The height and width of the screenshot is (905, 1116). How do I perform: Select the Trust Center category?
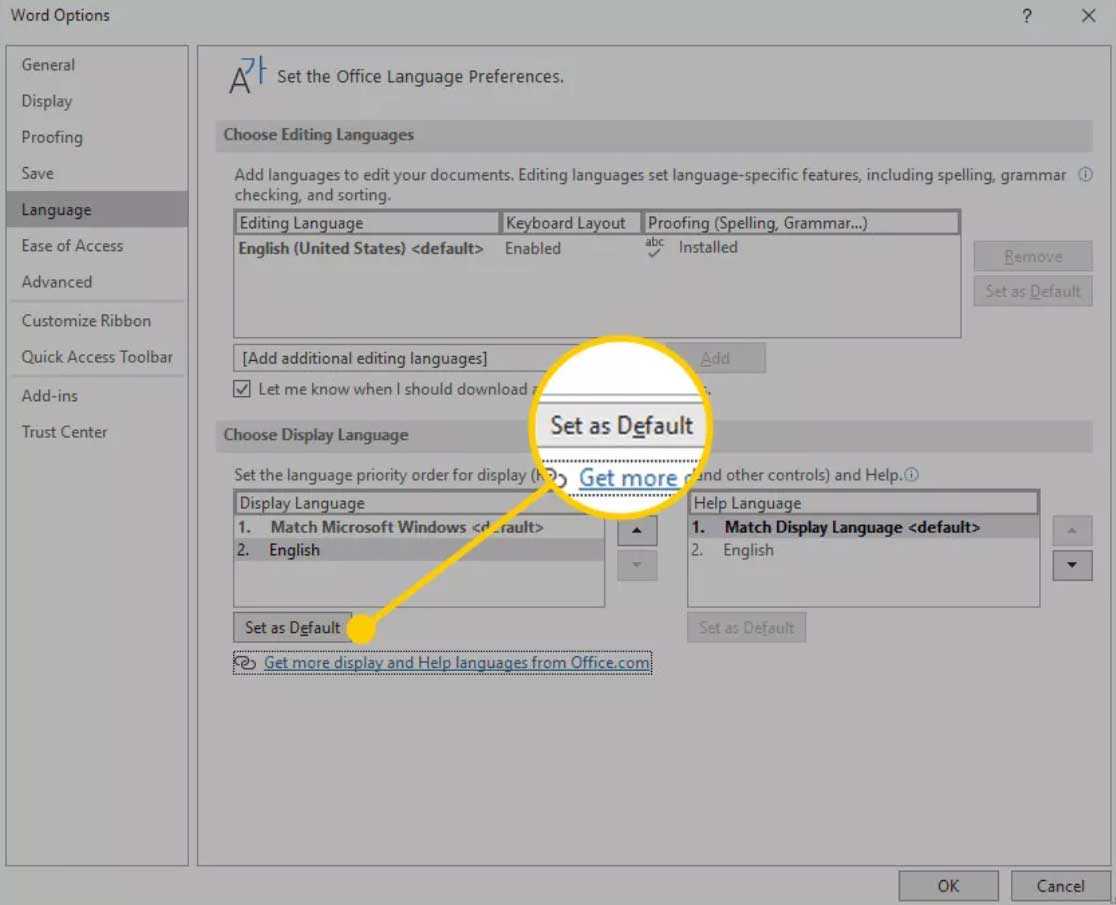[x=64, y=432]
